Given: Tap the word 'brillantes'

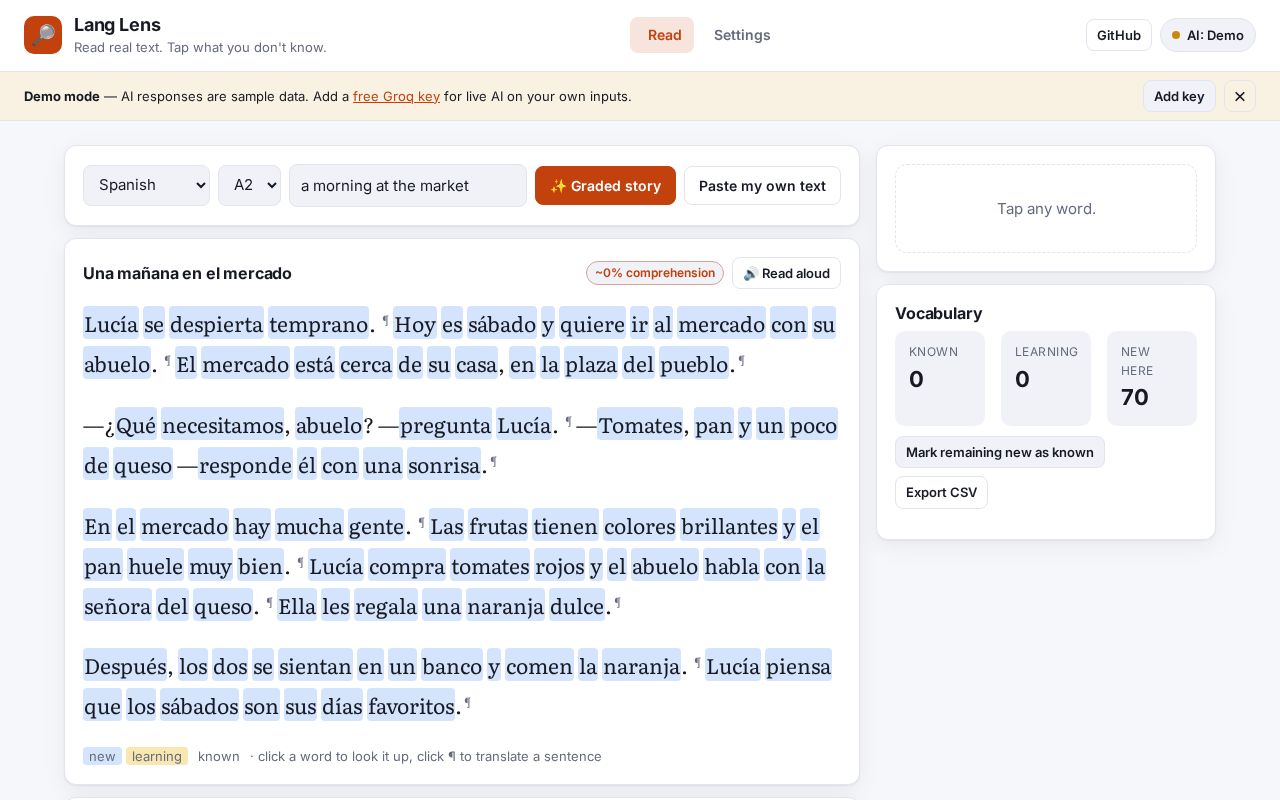Looking at the screenshot, I should (x=729, y=526).
